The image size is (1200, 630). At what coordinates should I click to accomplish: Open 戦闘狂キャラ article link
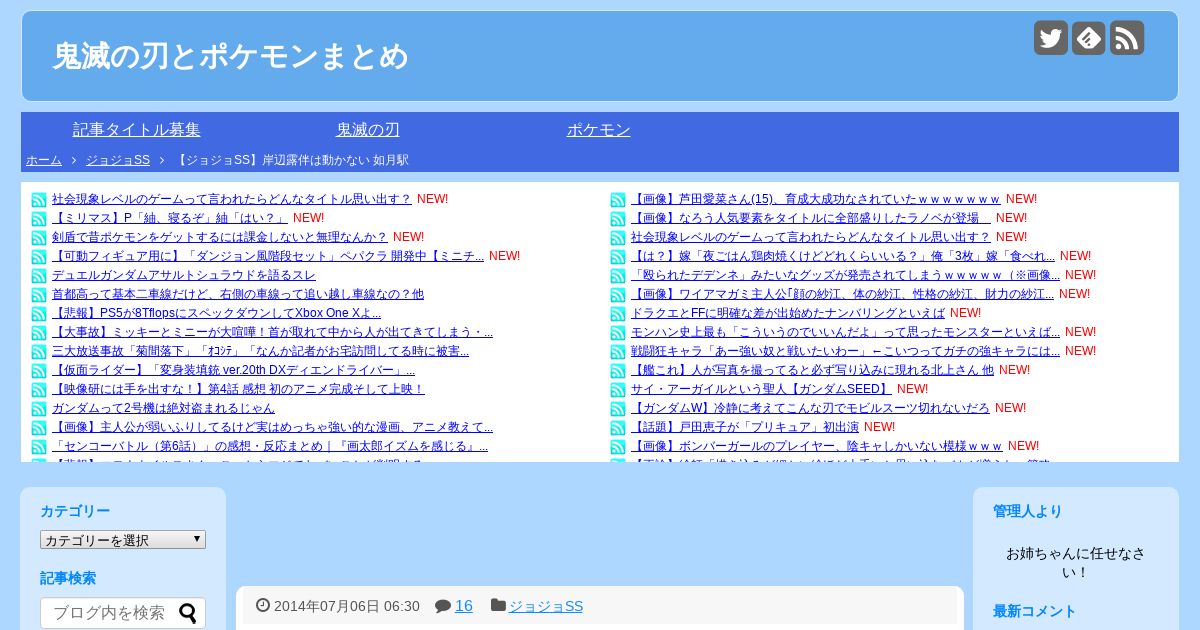845,351
